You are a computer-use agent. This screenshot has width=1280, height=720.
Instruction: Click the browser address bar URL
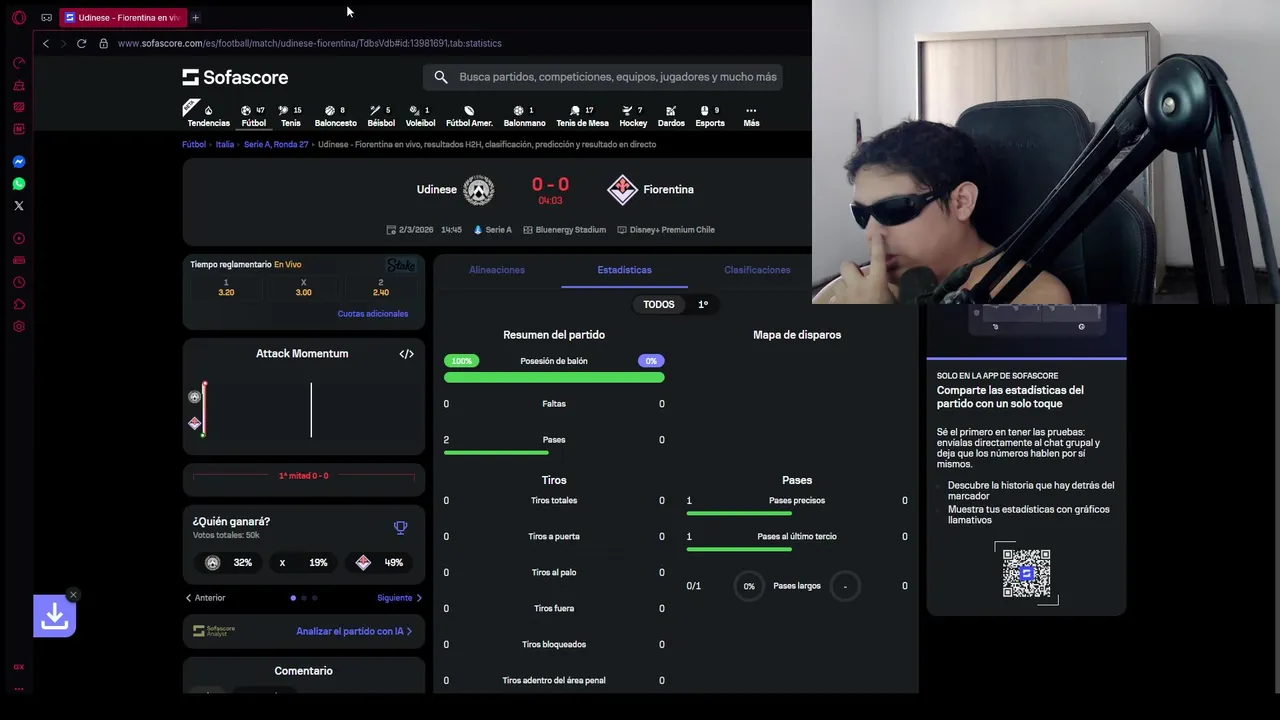pyautogui.click(x=309, y=43)
